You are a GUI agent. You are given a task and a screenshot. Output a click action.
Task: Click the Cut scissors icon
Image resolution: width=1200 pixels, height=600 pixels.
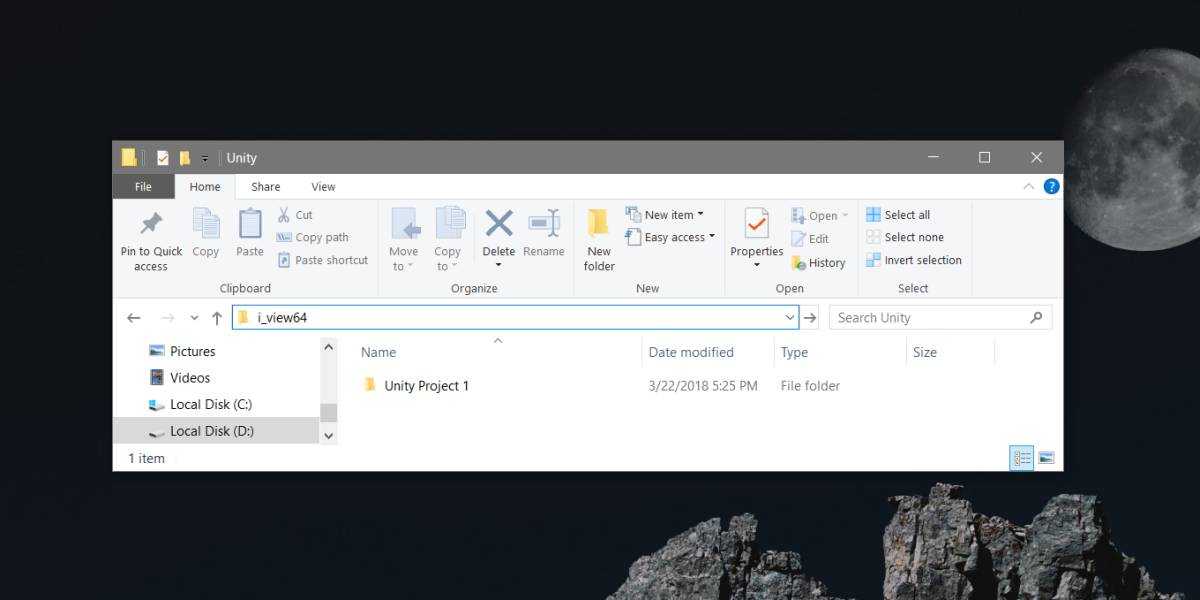[284, 215]
